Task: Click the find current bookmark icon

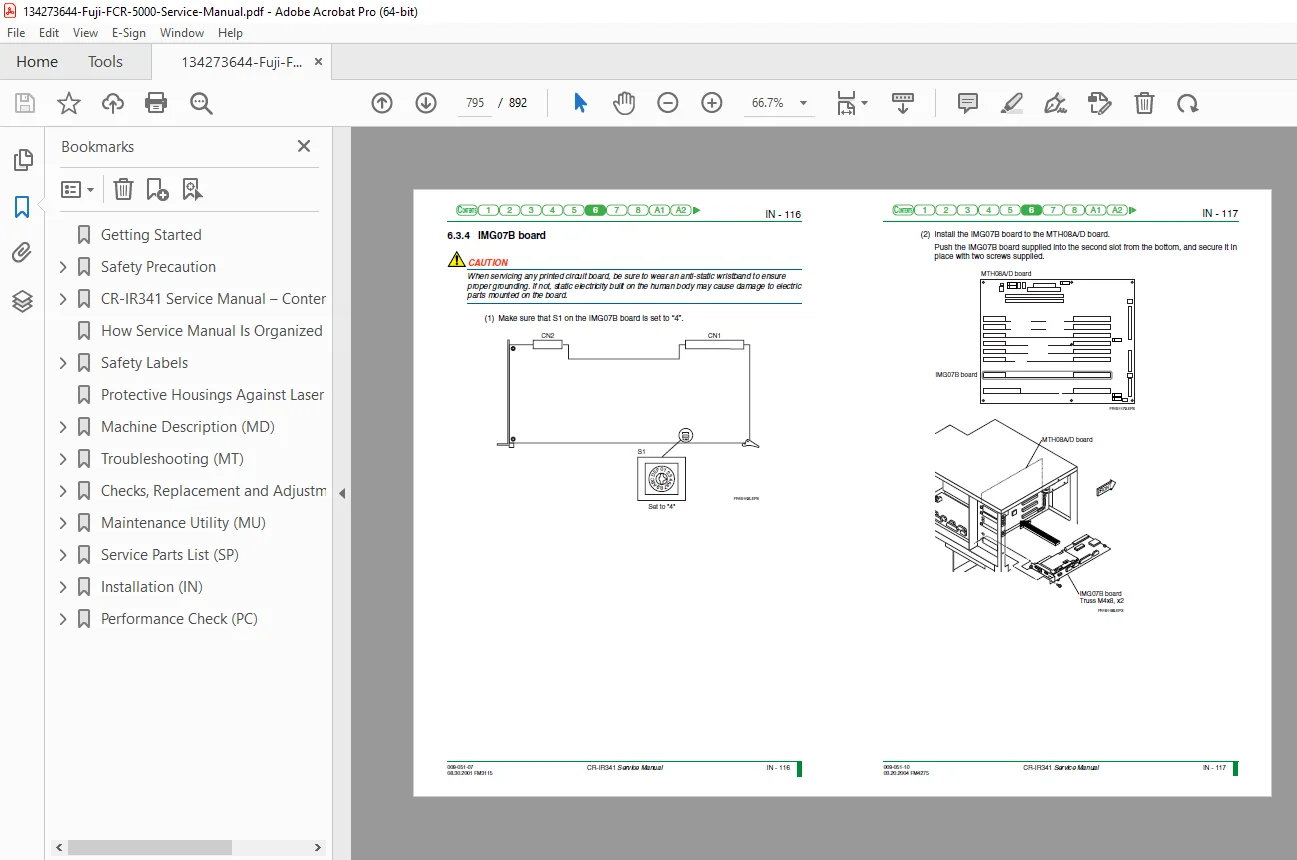Action: click(192, 189)
